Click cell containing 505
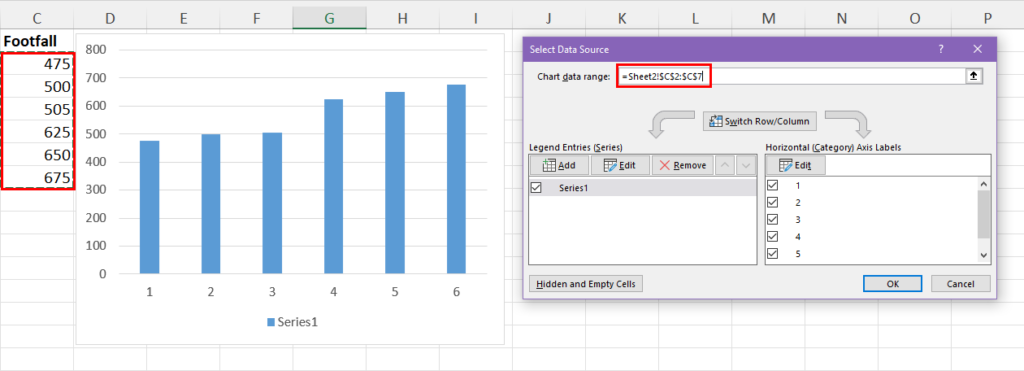The width and height of the screenshot is (1024, 371). point(38,110)
